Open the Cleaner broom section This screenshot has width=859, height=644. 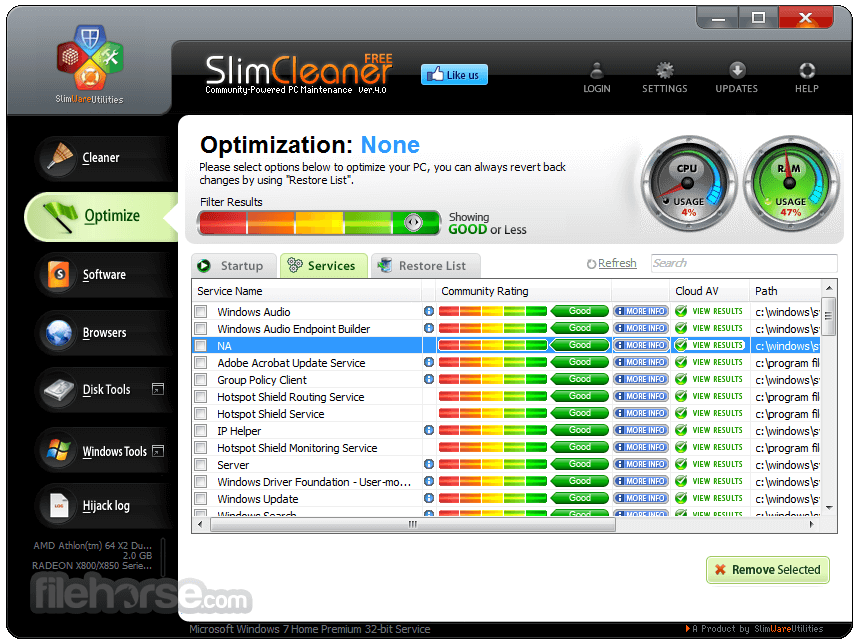(x=104, y=158)
